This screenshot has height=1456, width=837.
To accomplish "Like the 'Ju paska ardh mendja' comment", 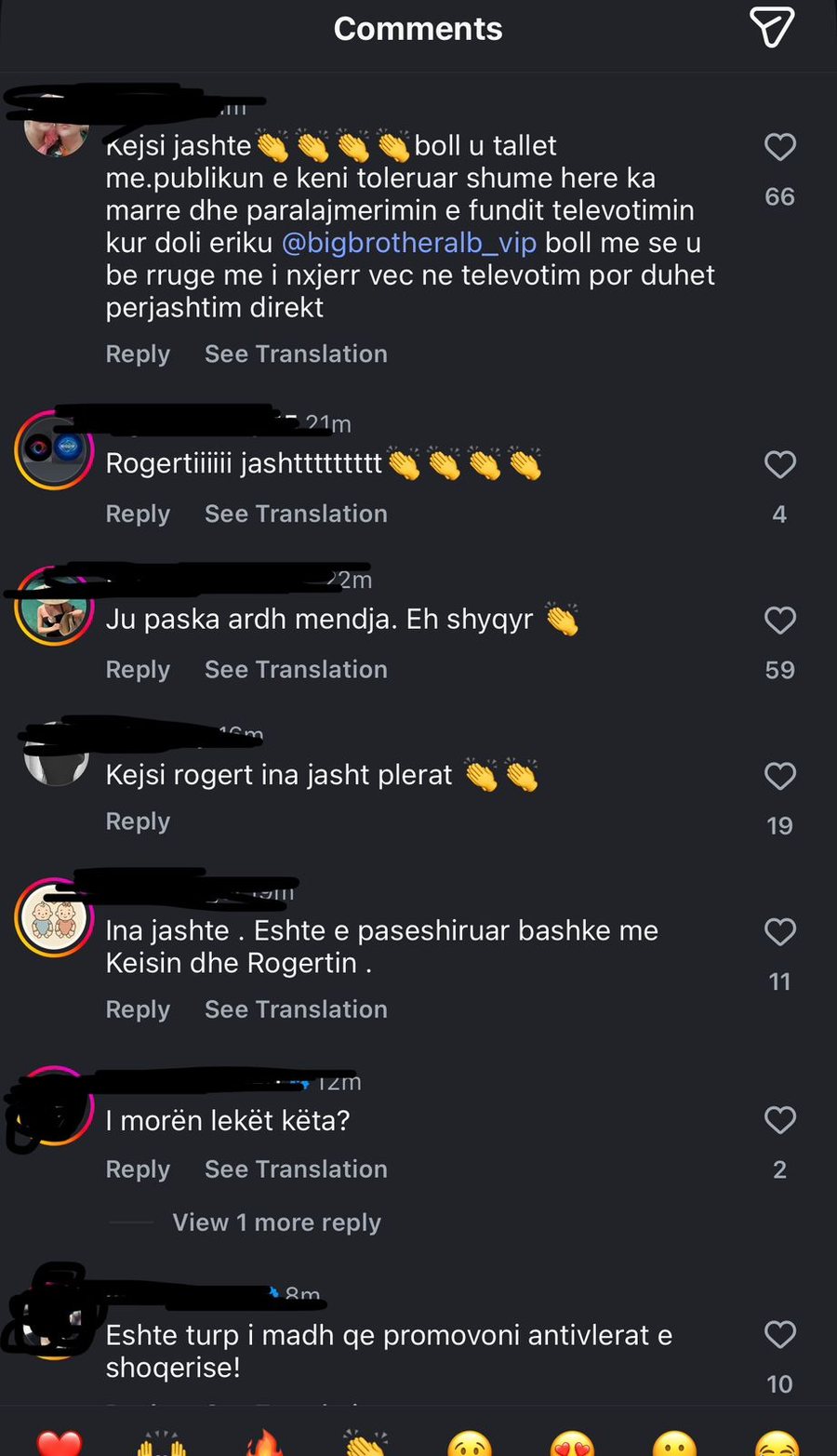I will click(x=779, y=621).
